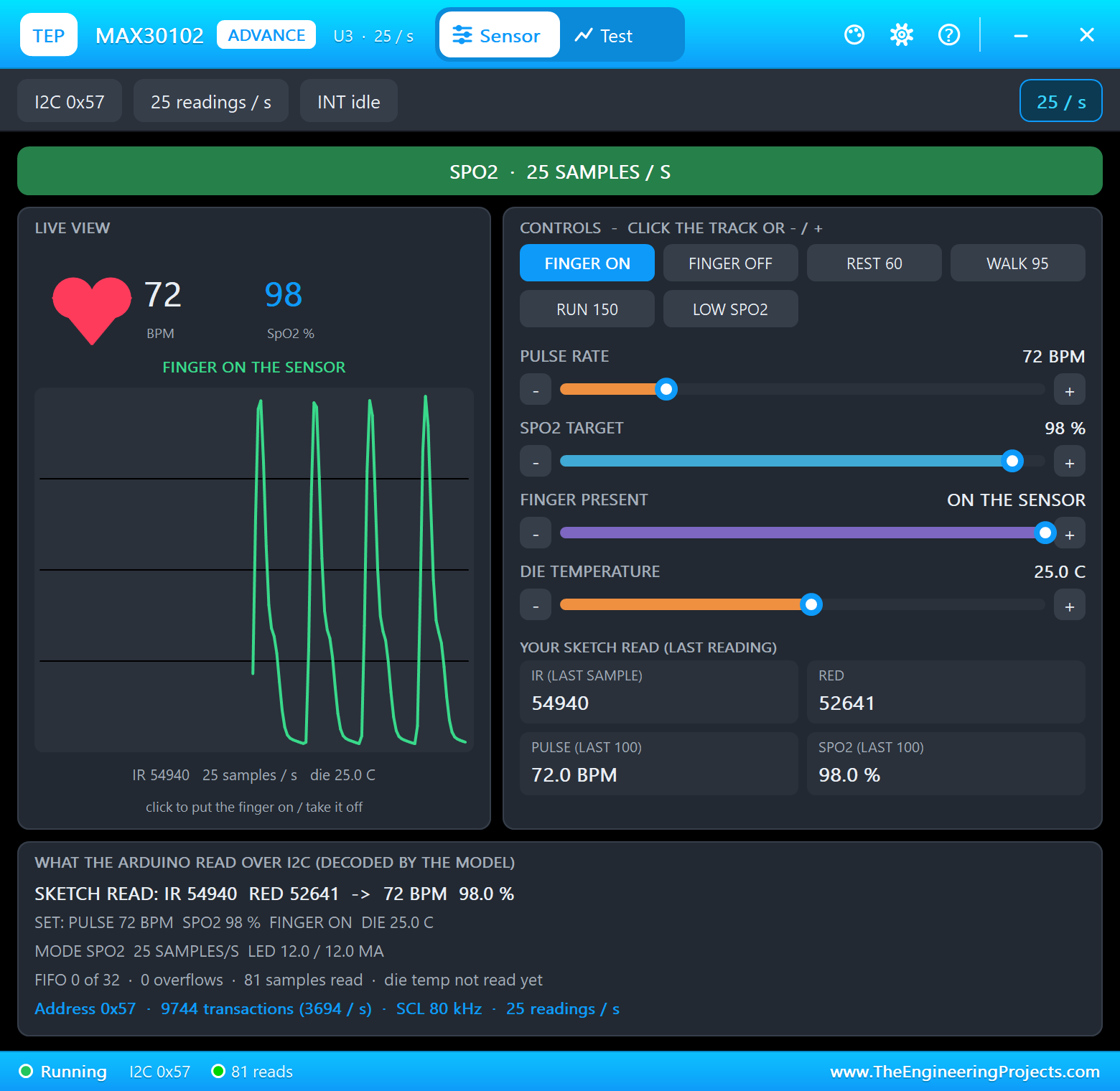Click the 81 reads status indicator
This screenshot has height=1091, width=1120.
pos(253,1072)
